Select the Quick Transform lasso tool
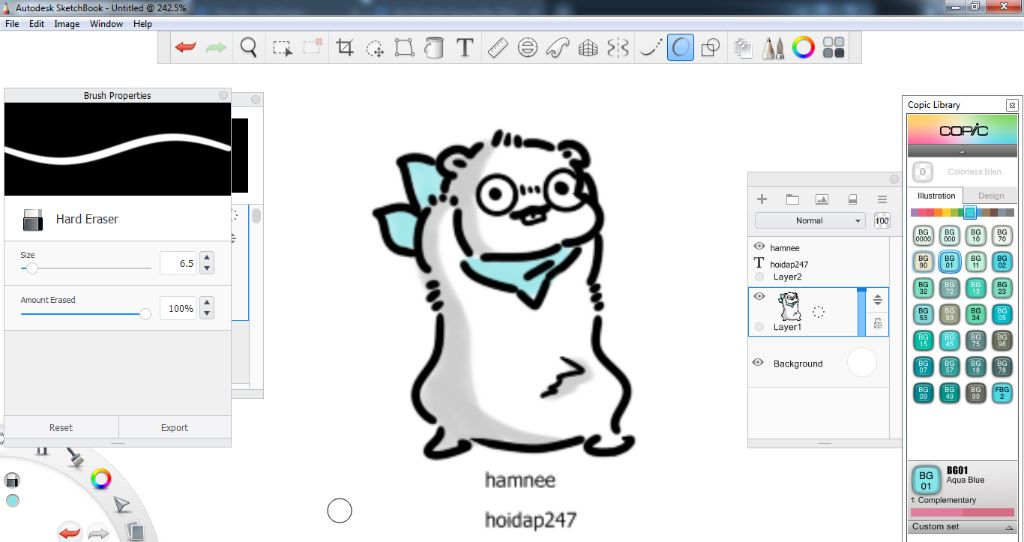Image resolution: width=1024 pixels, height=542 pixels. click(x=375, y=47)
